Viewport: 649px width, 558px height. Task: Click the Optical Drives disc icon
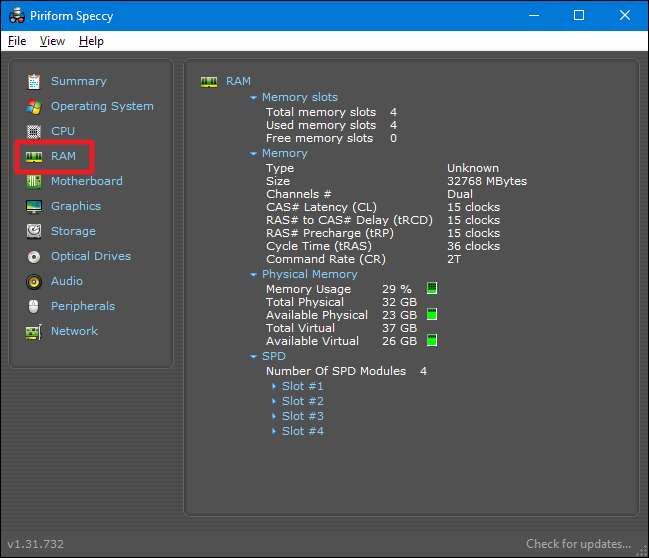pos(34,256)
